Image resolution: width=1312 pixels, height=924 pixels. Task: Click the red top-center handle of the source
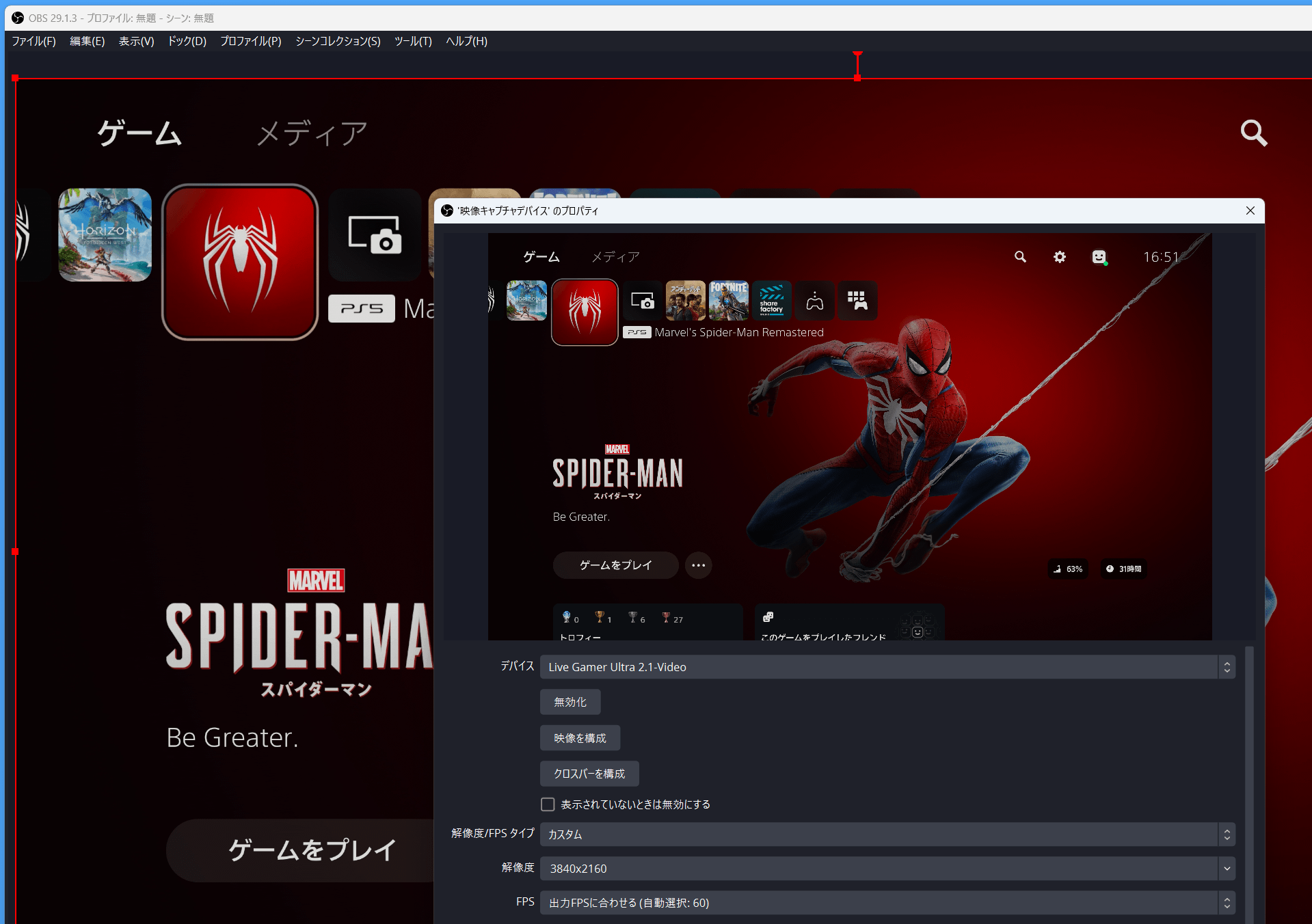click(x=857, y=78)
